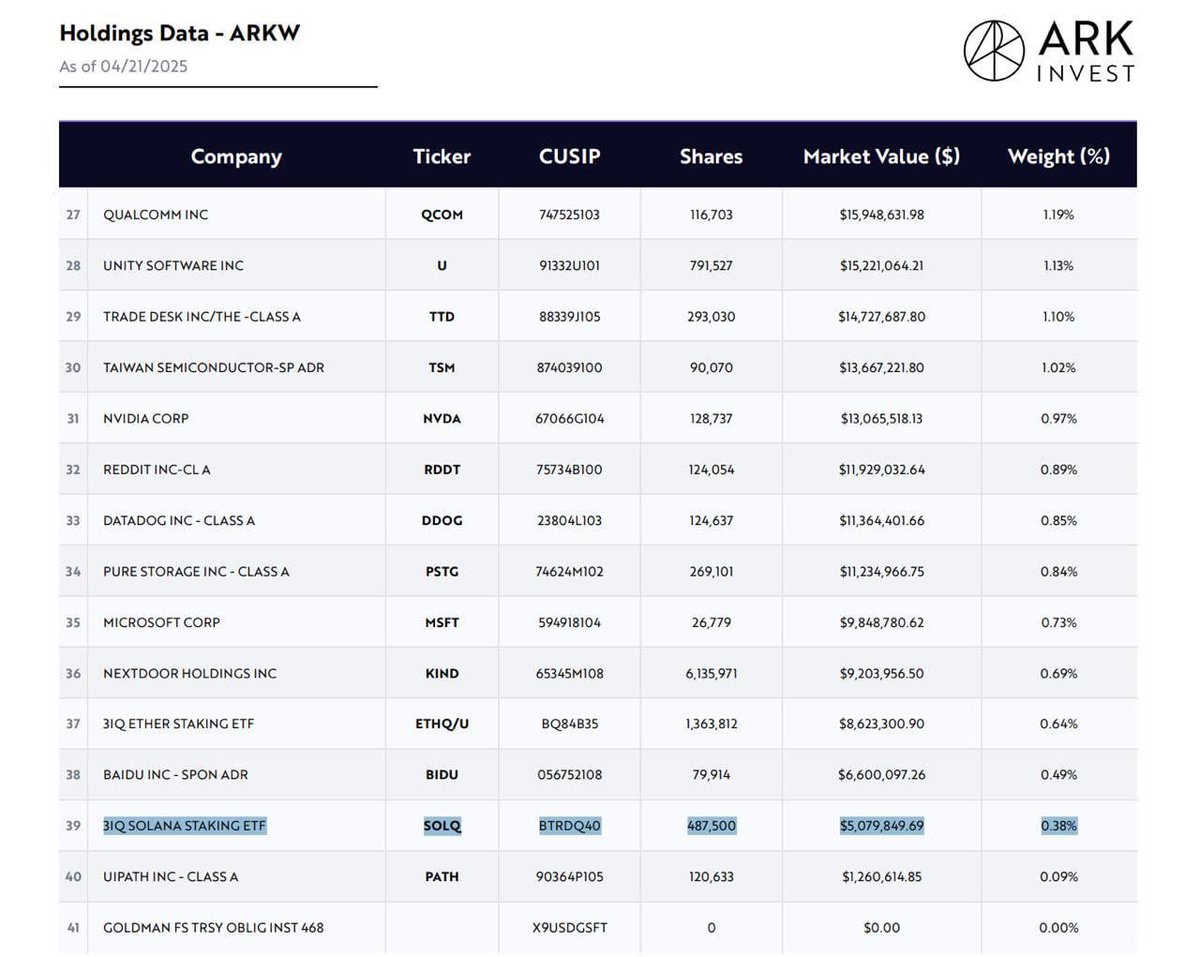Screen dimensions: 1200x957
Task: Select NVIDIA CORP company name
Action: (x=145, y=419)
